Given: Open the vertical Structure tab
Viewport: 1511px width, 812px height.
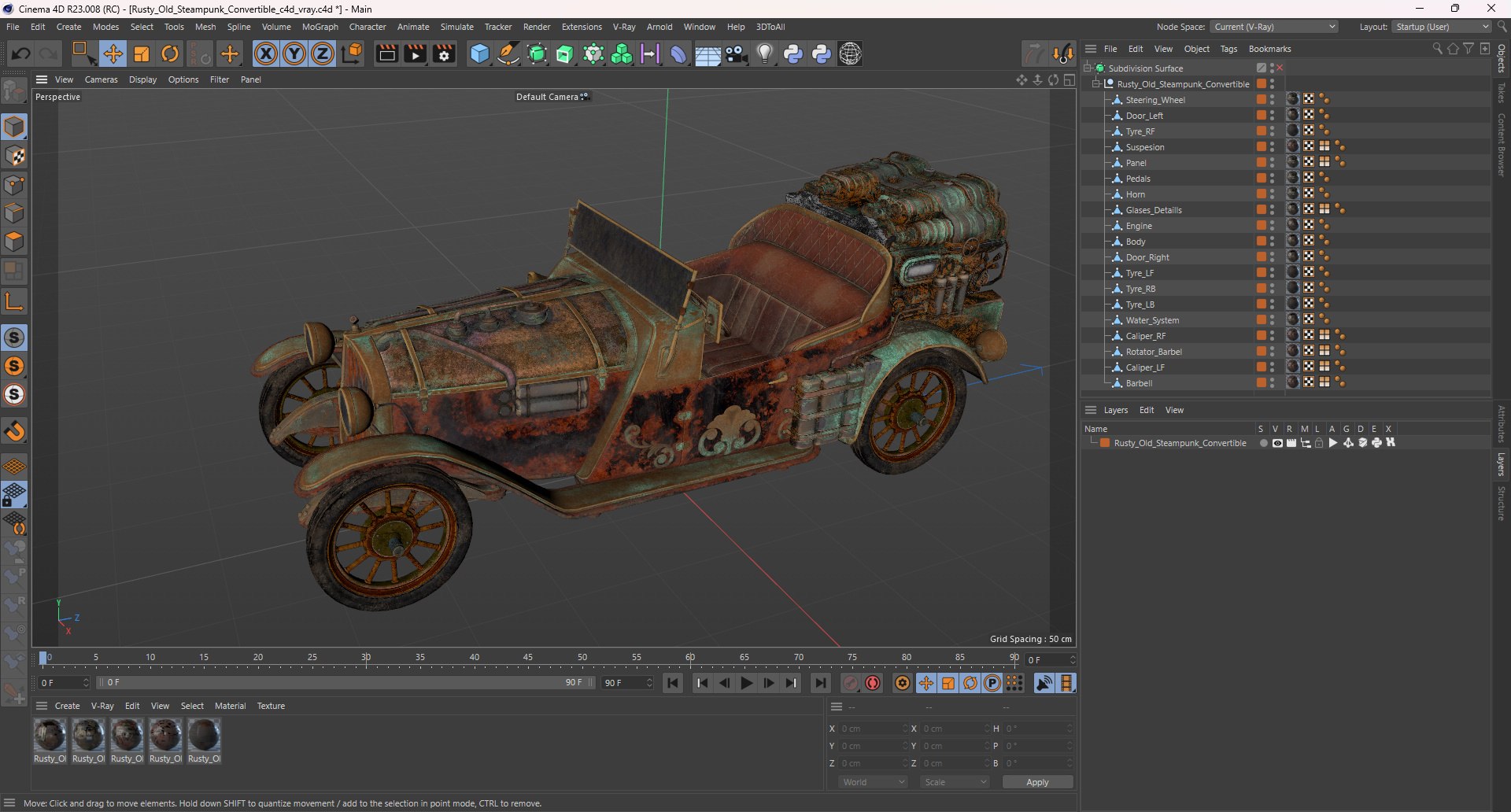Looking at the screenshot, I should pyautogui.click(x=1502, y=504).
